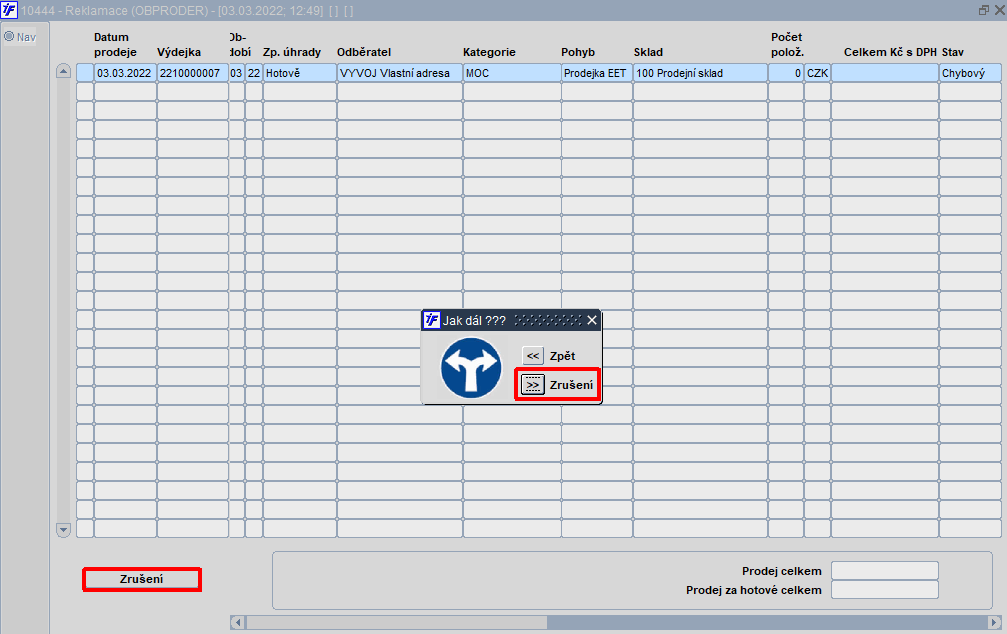Click the blue fork direction sign icon

click(x=471, y=368)
